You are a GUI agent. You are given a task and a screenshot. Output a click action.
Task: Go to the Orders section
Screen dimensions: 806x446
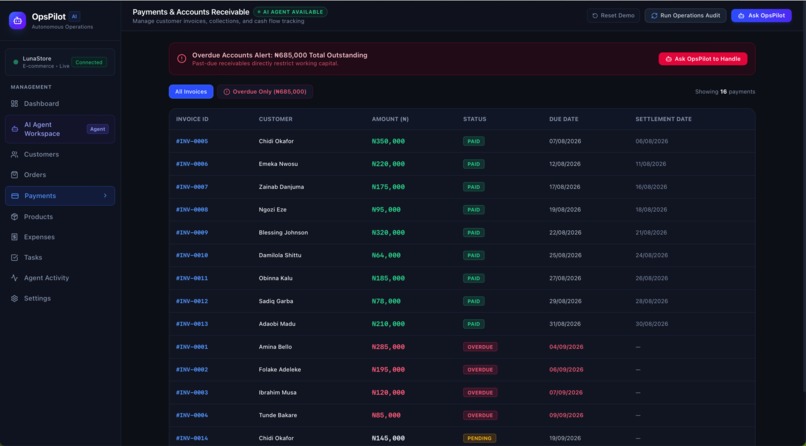[60, 175]
